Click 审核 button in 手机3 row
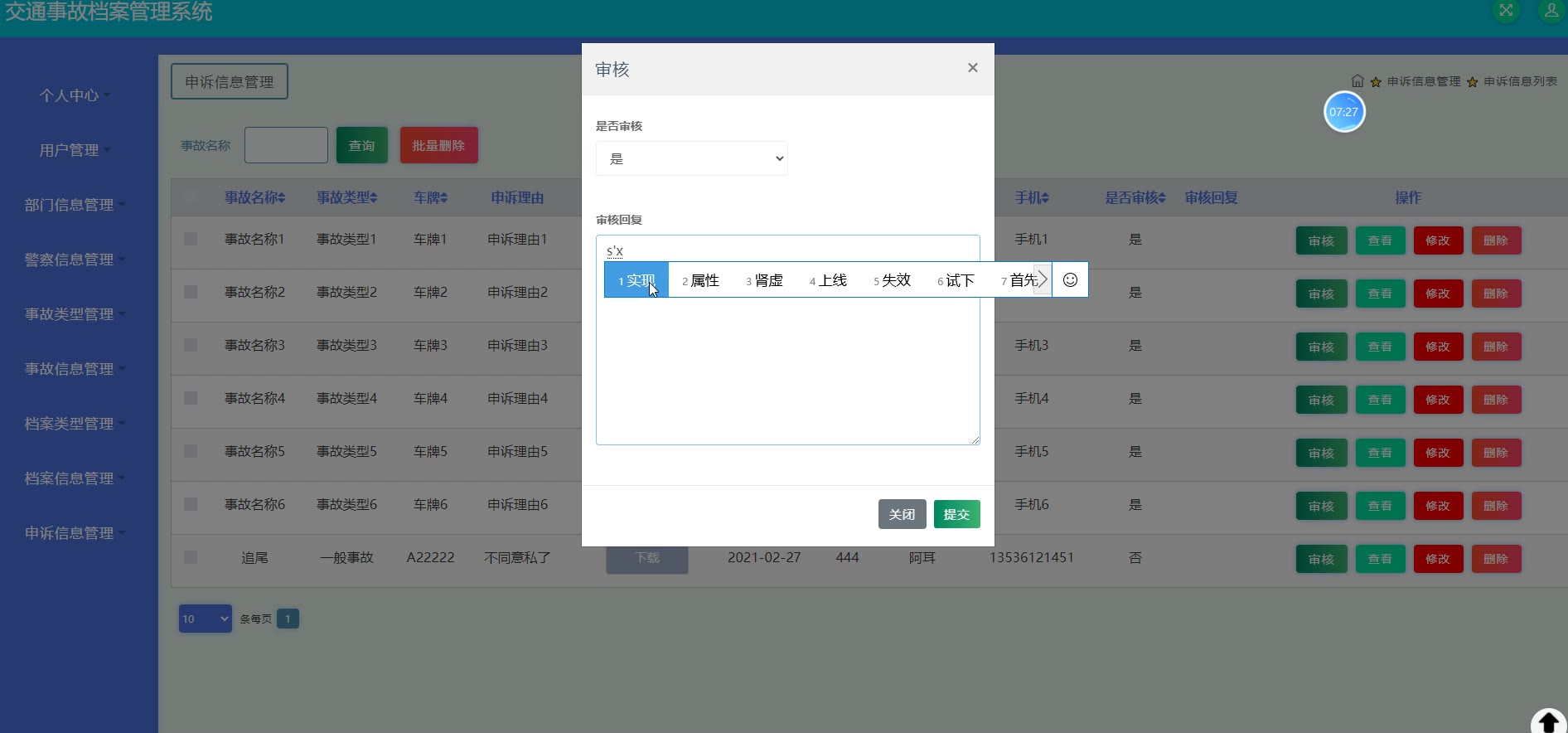The width and height of the screenshot is (1568, 733). (x=1321, y=347)
